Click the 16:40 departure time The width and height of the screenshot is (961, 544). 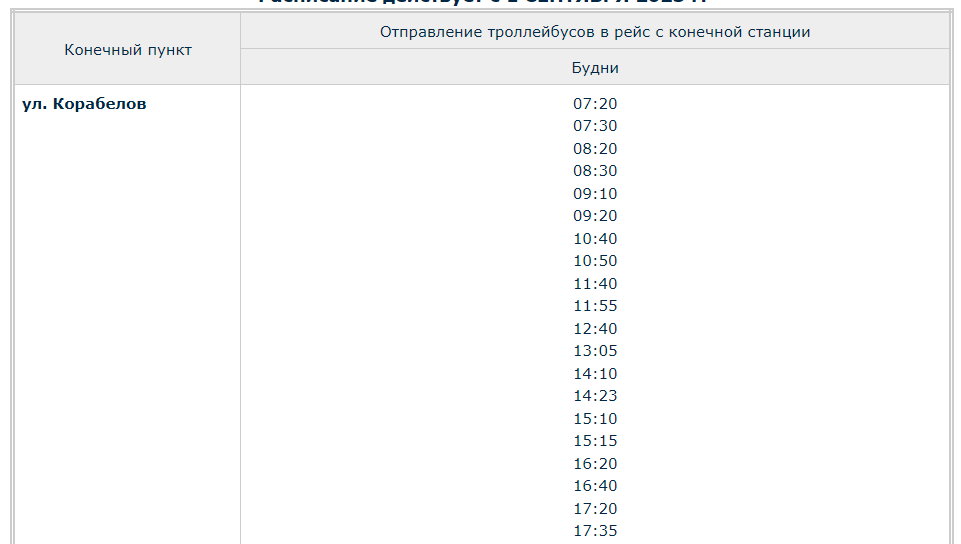(x=594, y=486)
